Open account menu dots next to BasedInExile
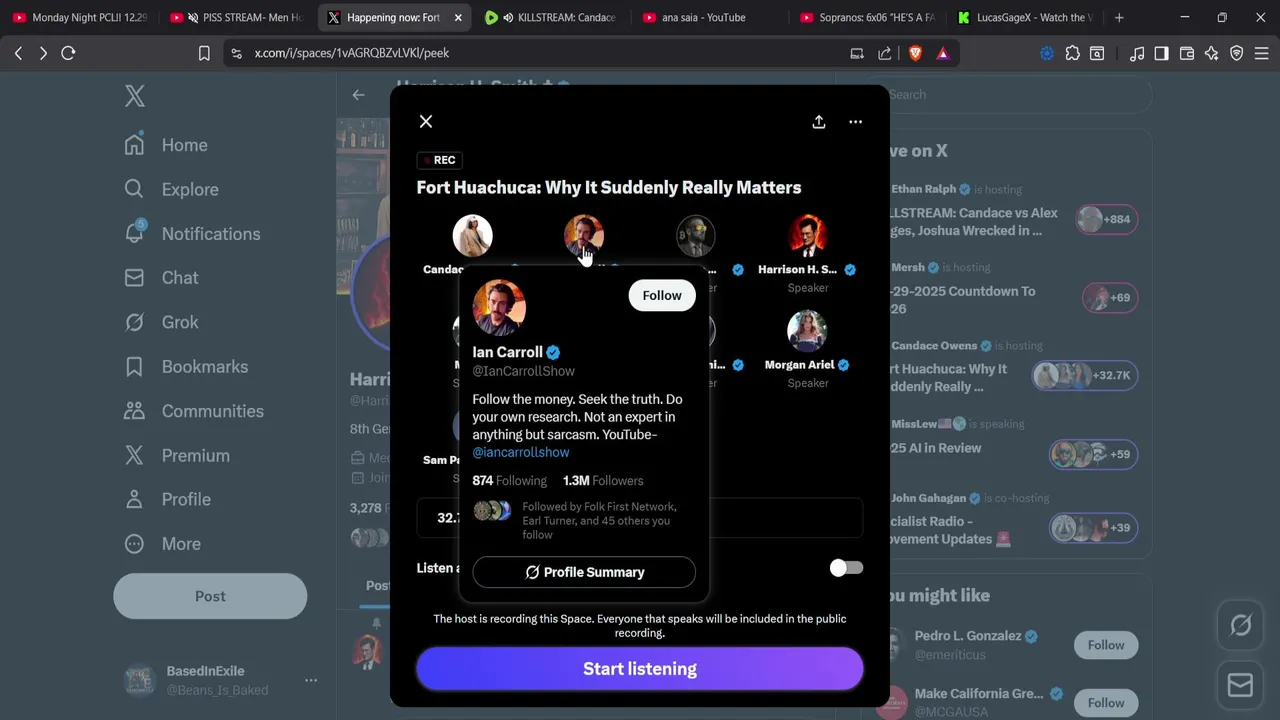This screenshot has height=720, width=1280. tap(311, 680)
